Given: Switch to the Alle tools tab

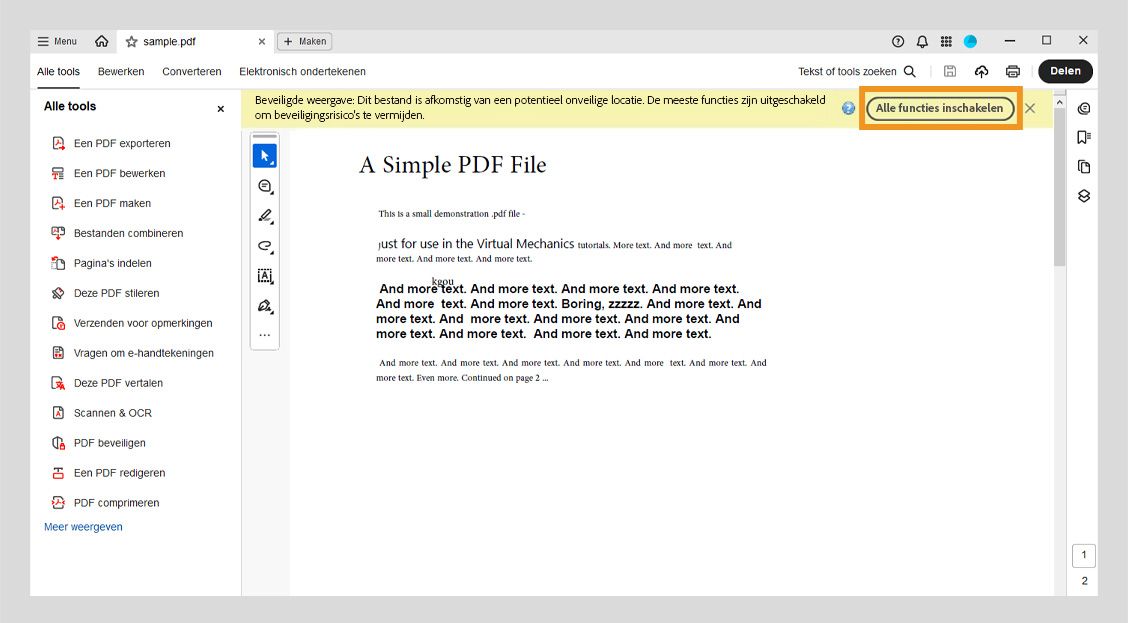Looking at the screenshot, I should [58, 71].
